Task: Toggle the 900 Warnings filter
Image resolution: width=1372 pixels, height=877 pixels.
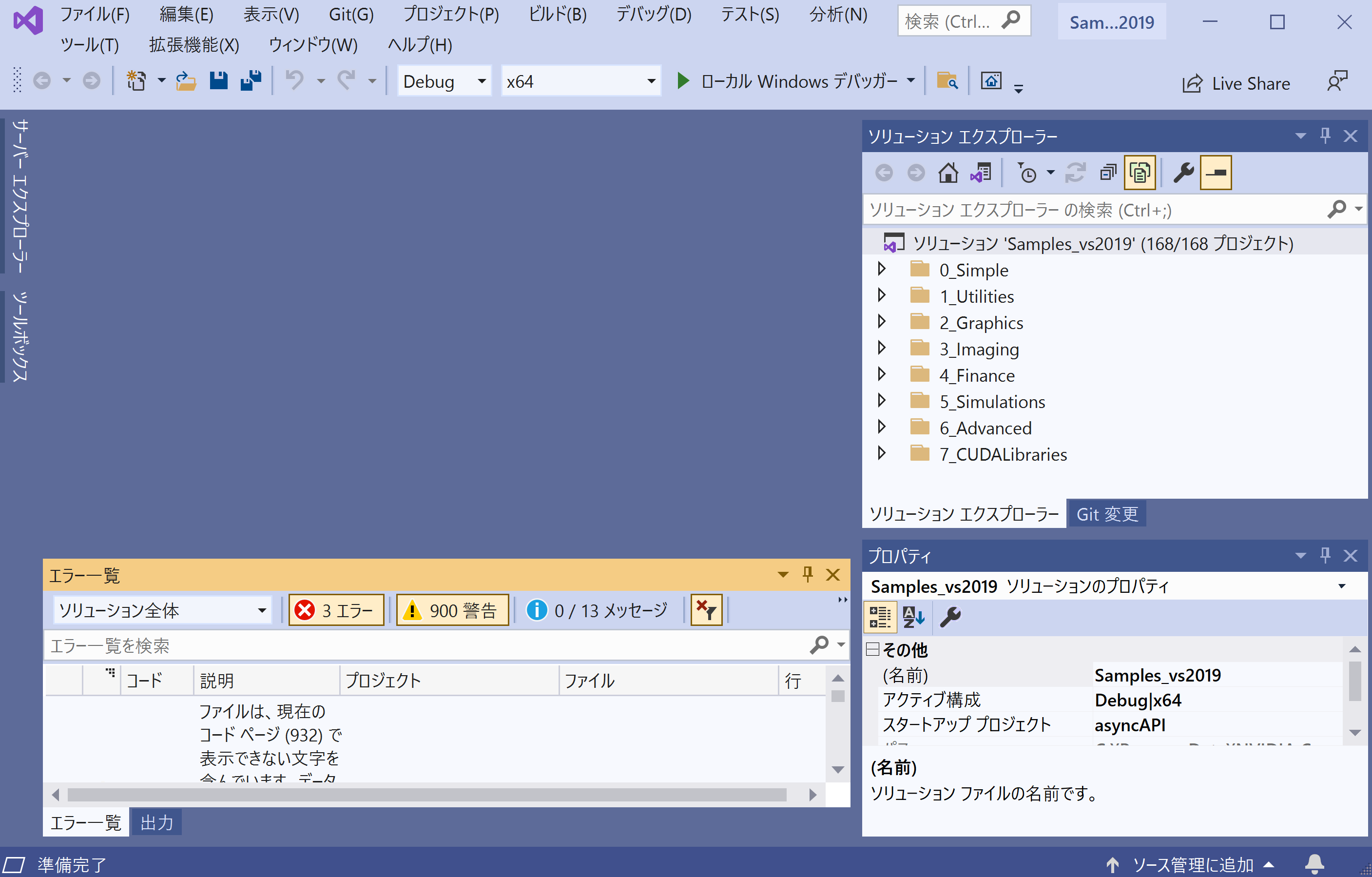Action: [x=452, y=610]
